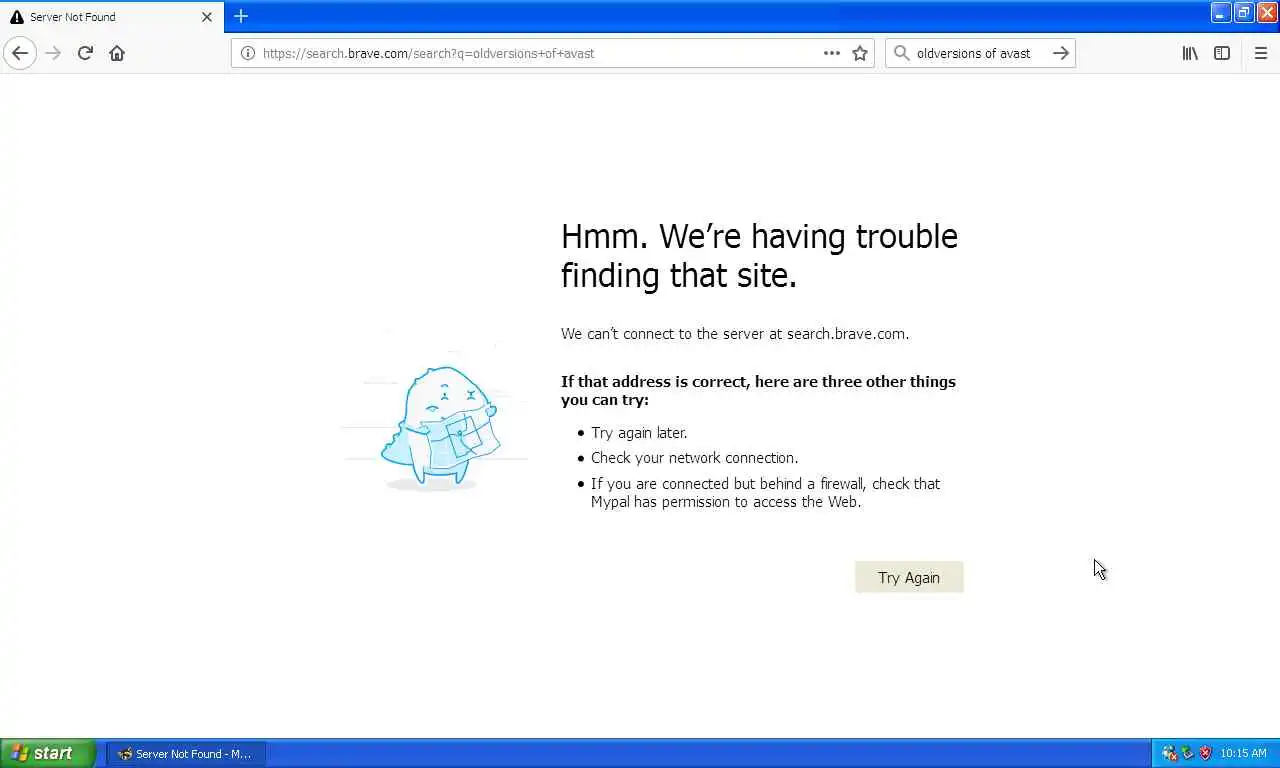Click the first system tray icon
Screen dimensions: 1280x768
pyautogui.click(x=1169, y=753)
